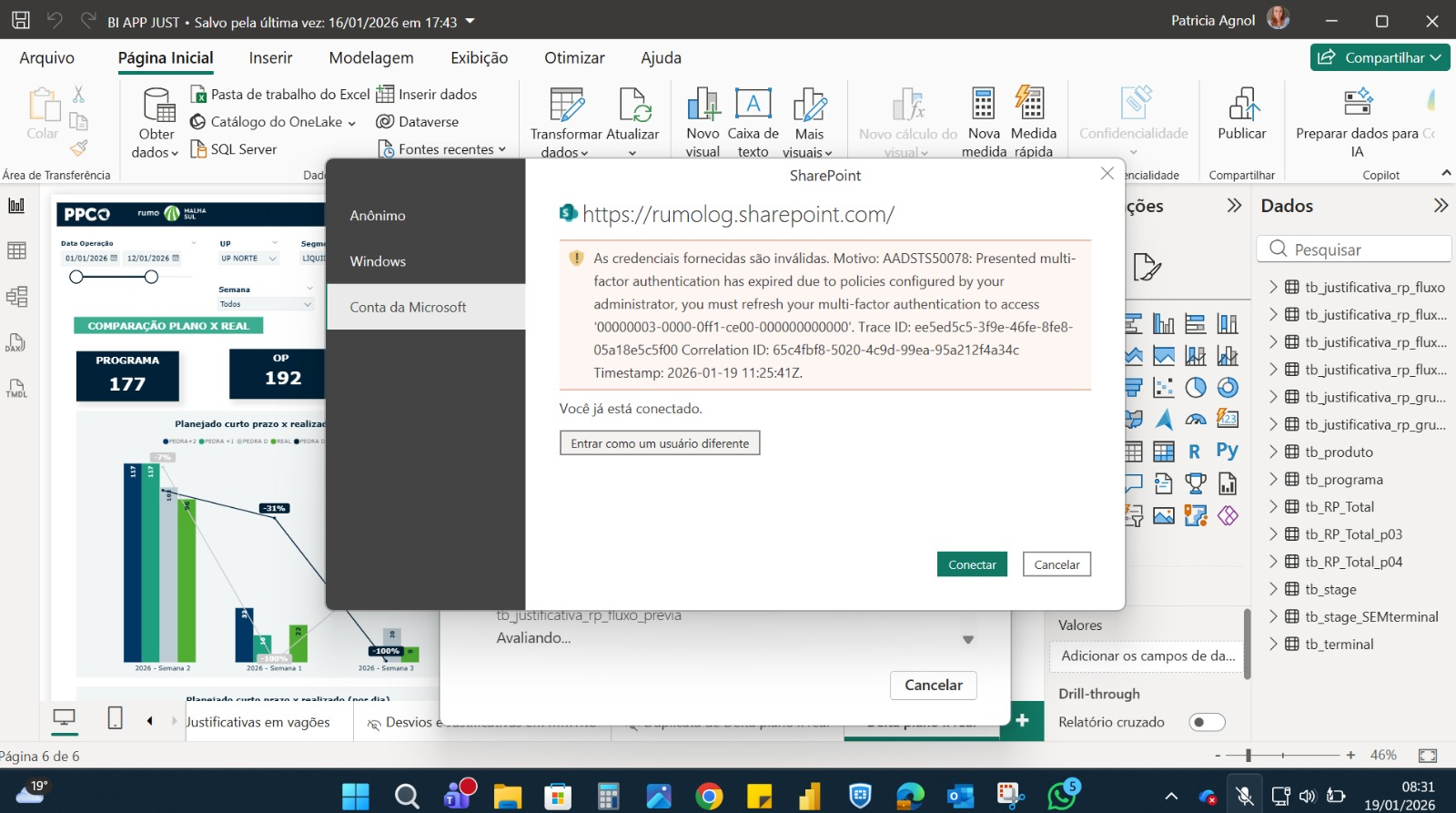The image size is (1456, 813).
Task: Select the Python visual
Action: [1228, 451]
